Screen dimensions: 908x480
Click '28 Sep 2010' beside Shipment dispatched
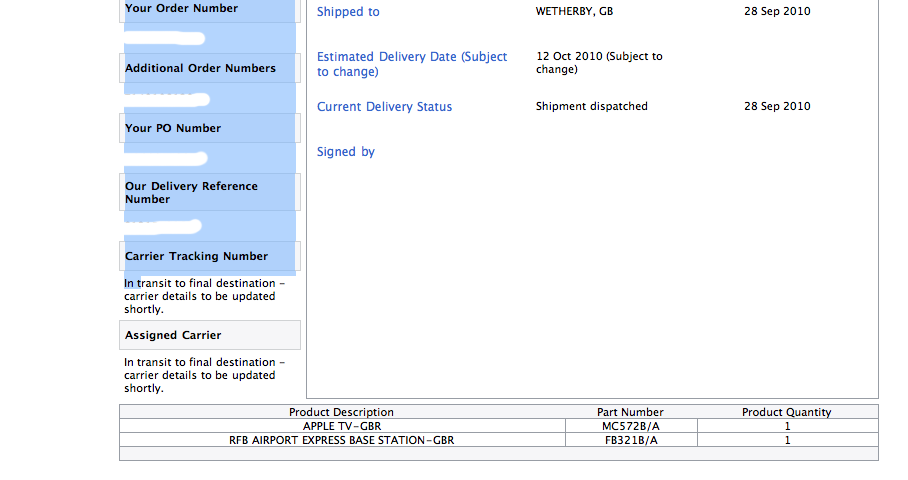coord(777,106)
